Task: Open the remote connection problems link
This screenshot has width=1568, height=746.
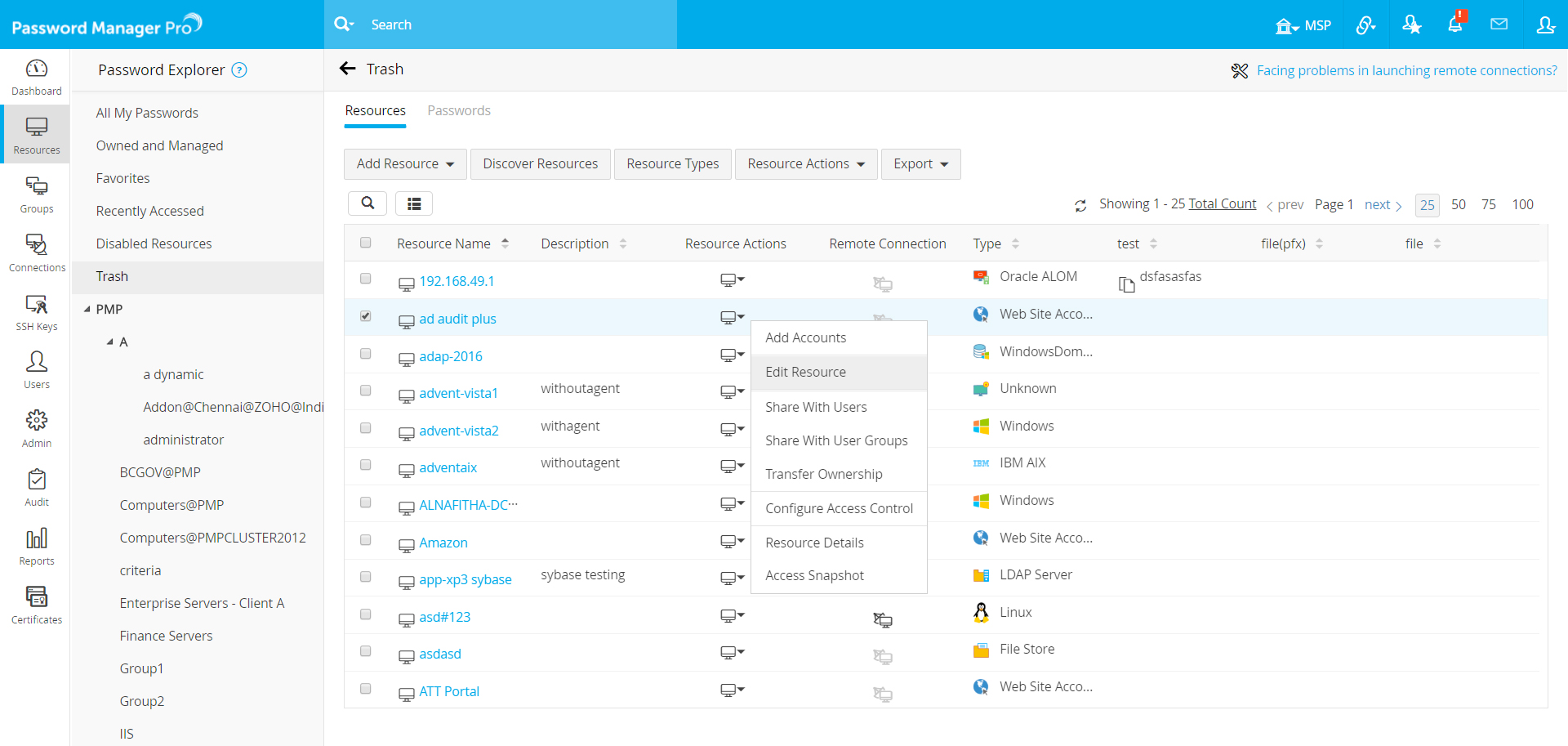Action: point(1406,70)
